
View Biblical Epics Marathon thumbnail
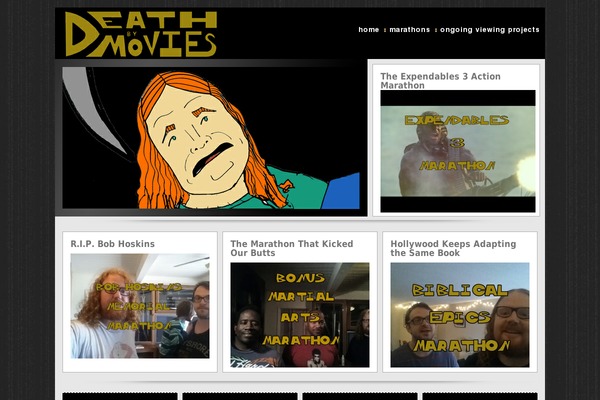pos(460,315)
